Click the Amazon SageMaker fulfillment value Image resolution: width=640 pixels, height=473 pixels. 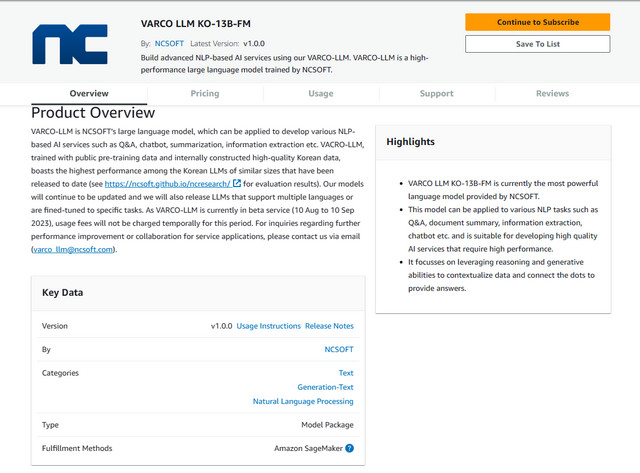tap(308, 448)
